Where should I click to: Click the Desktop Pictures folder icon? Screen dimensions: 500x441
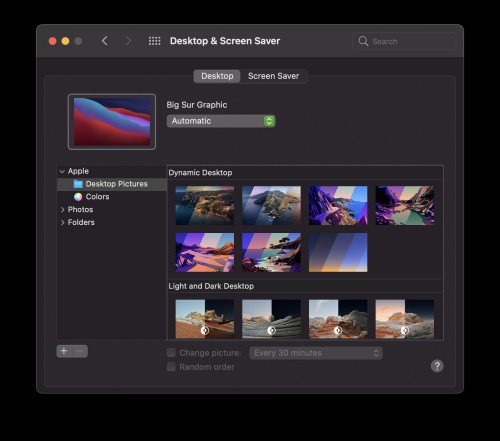pyautogui.click(x=78, y=184)
